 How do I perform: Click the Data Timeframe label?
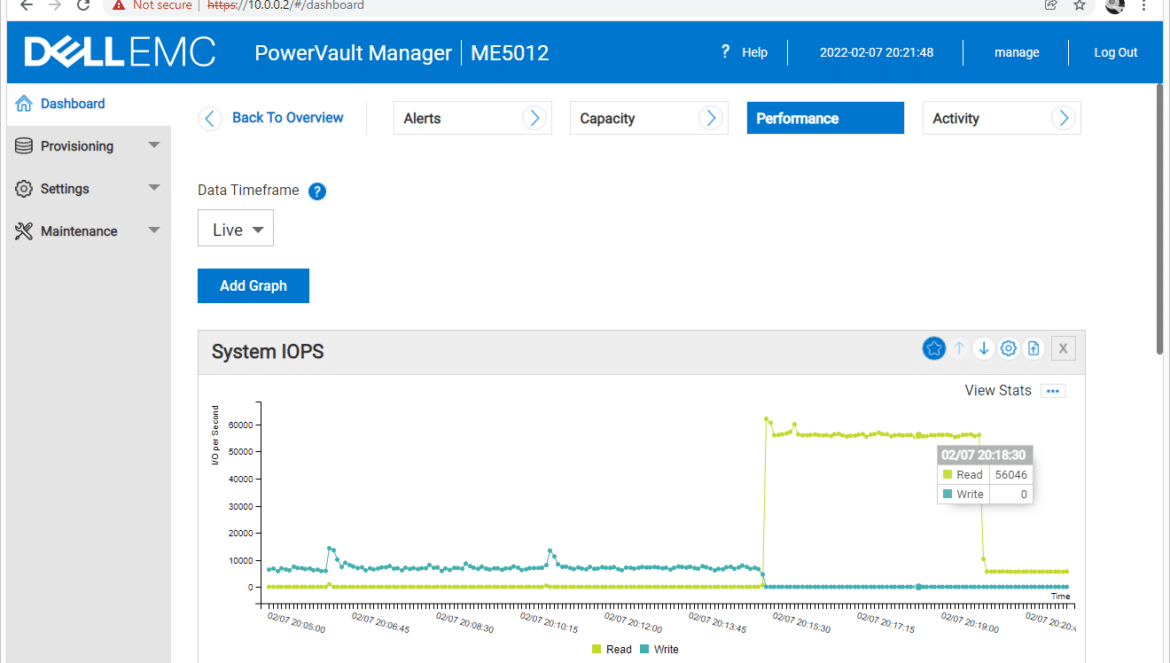click(x=248, y=190)
